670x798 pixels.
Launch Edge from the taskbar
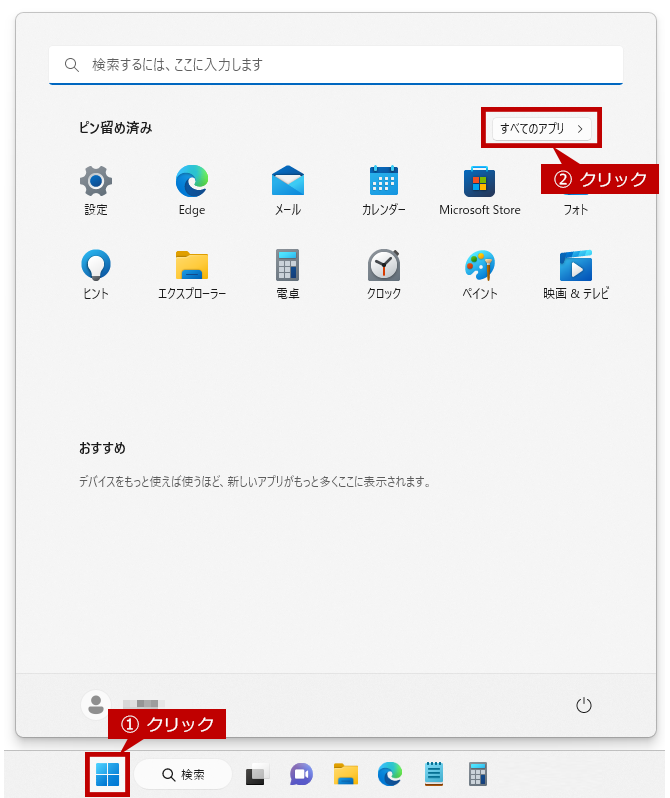(x=389, y=775)
